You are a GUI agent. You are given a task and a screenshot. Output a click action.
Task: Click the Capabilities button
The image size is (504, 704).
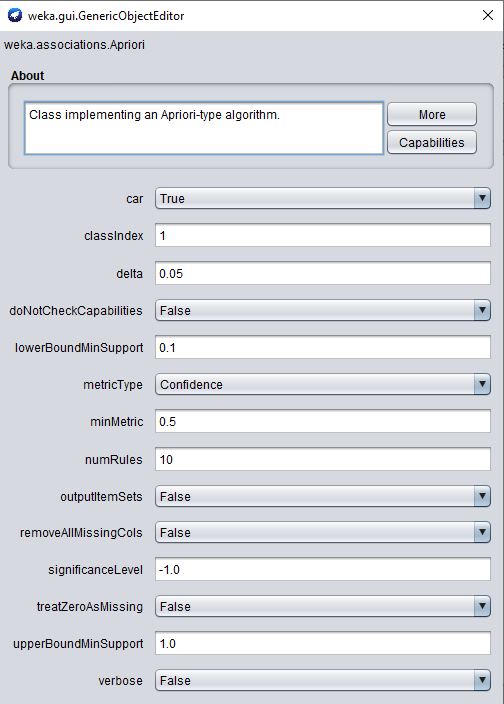pyautogui.click(x=432, y=142)
